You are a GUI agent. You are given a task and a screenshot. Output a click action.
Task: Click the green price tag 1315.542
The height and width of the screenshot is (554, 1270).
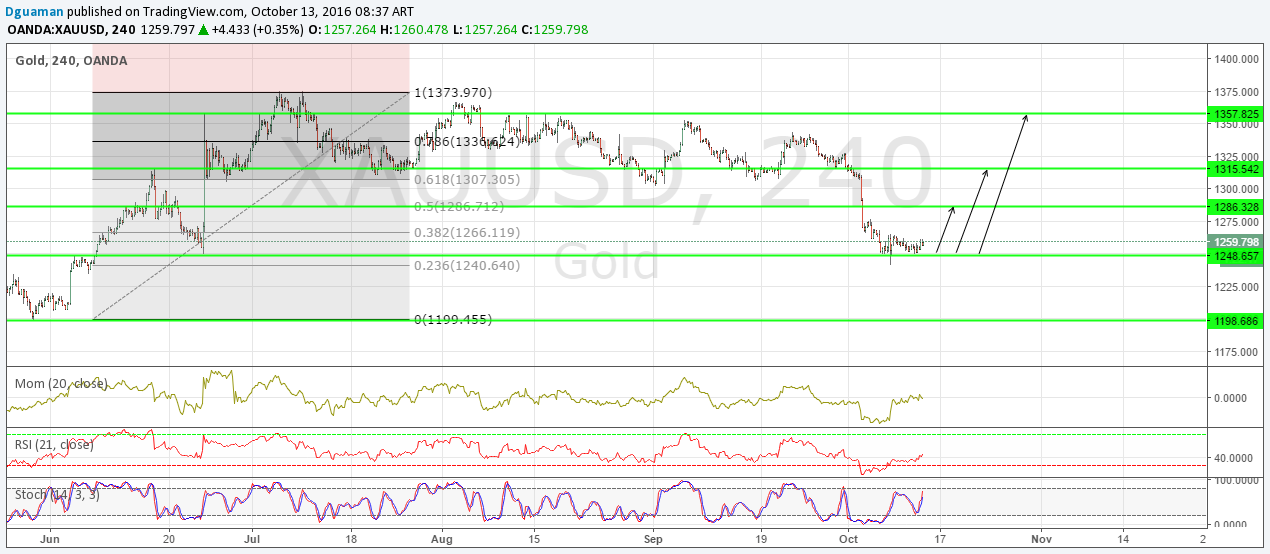[1236, 169]
